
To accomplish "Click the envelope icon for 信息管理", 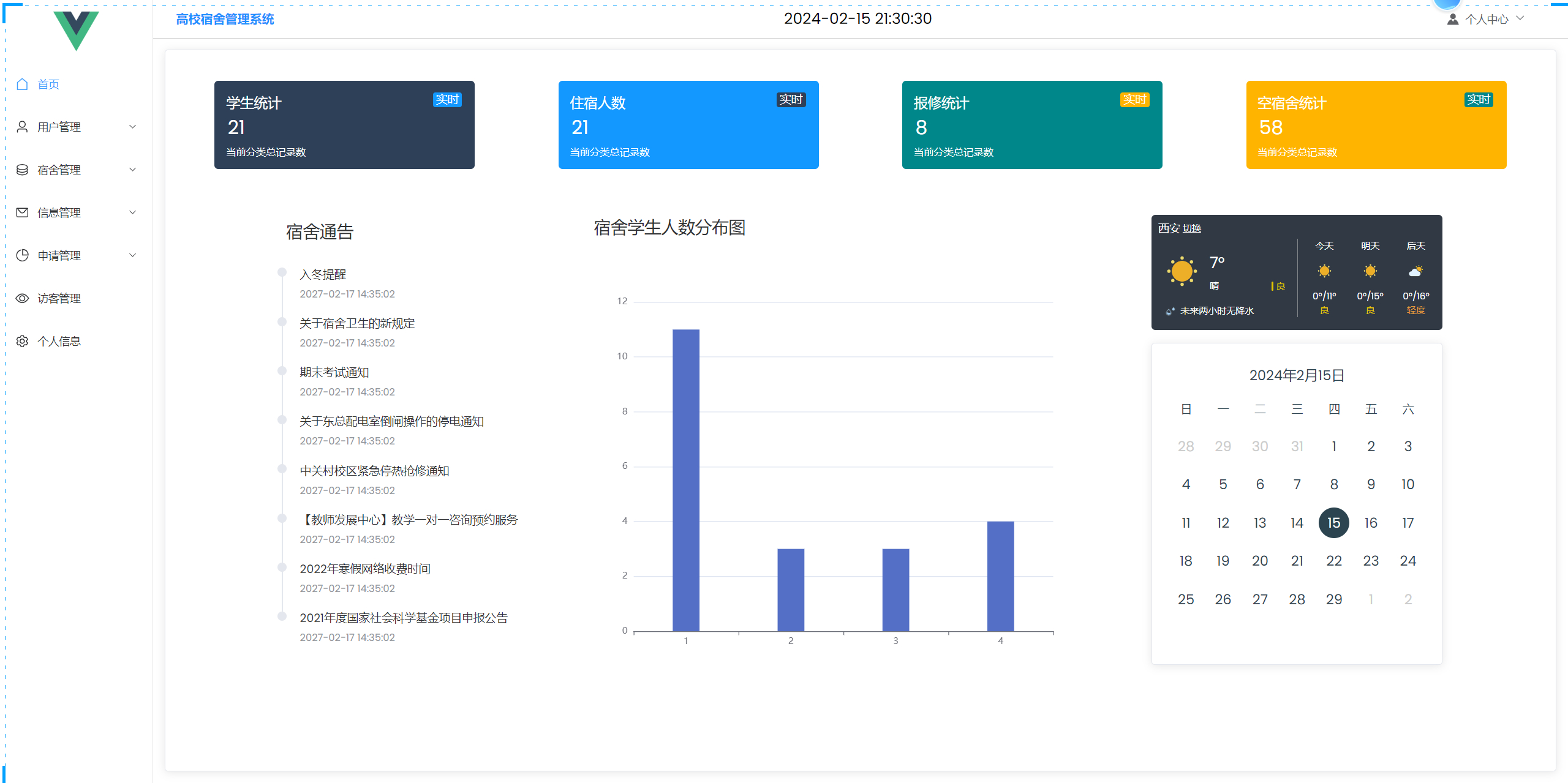I will (x=23, y=212).
